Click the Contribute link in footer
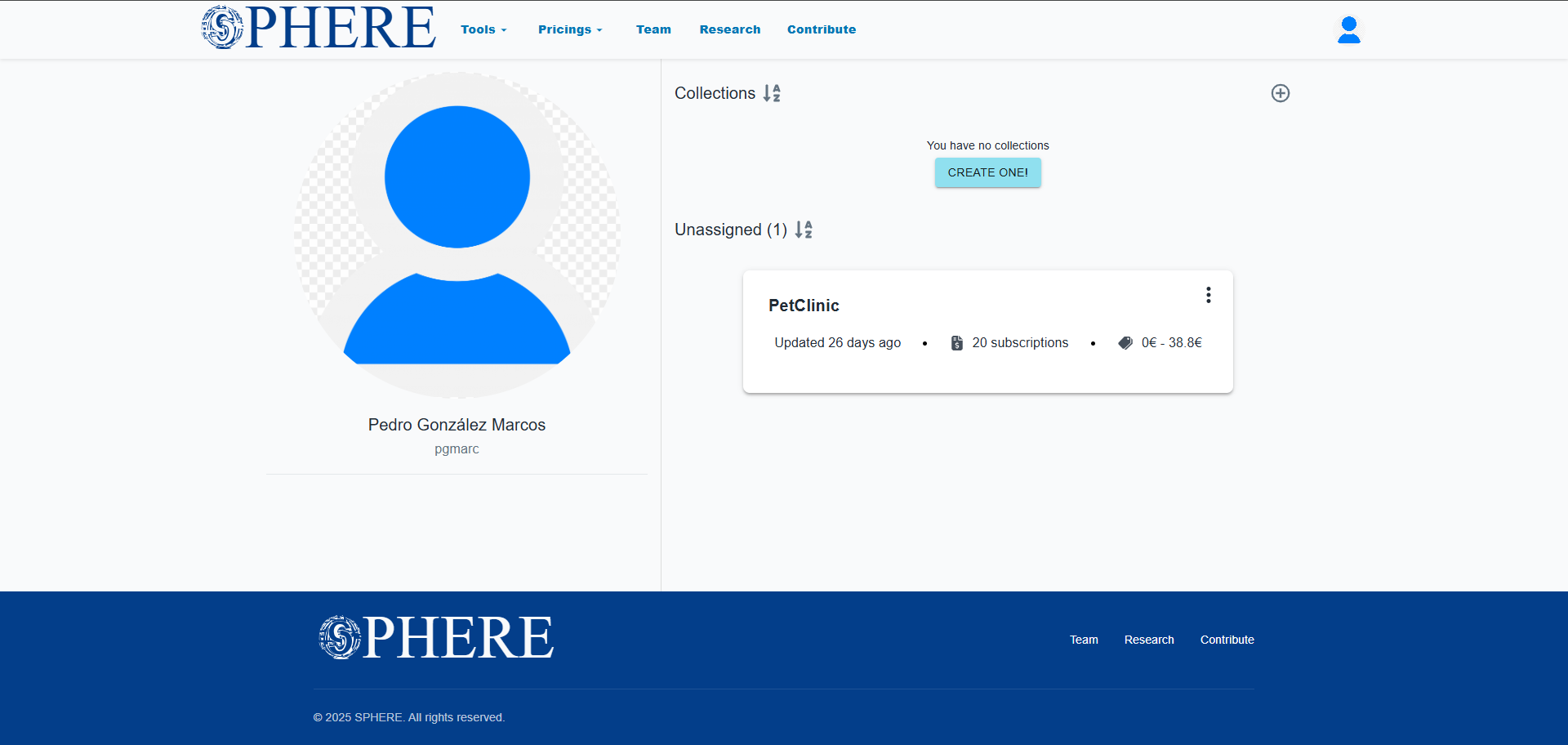The height and width of the screenshot is (745, 1568). click(1227, 640)
